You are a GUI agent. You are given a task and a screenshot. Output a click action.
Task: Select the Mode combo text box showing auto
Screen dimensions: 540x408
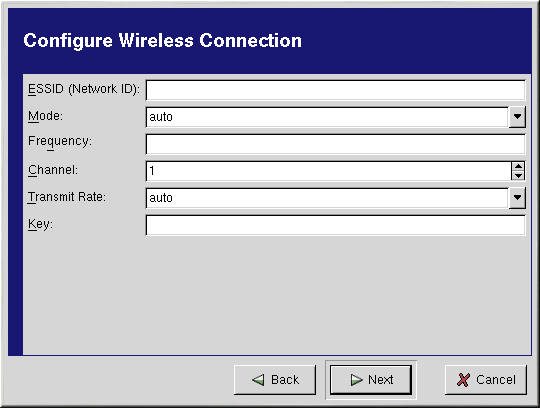pos(327,117)
